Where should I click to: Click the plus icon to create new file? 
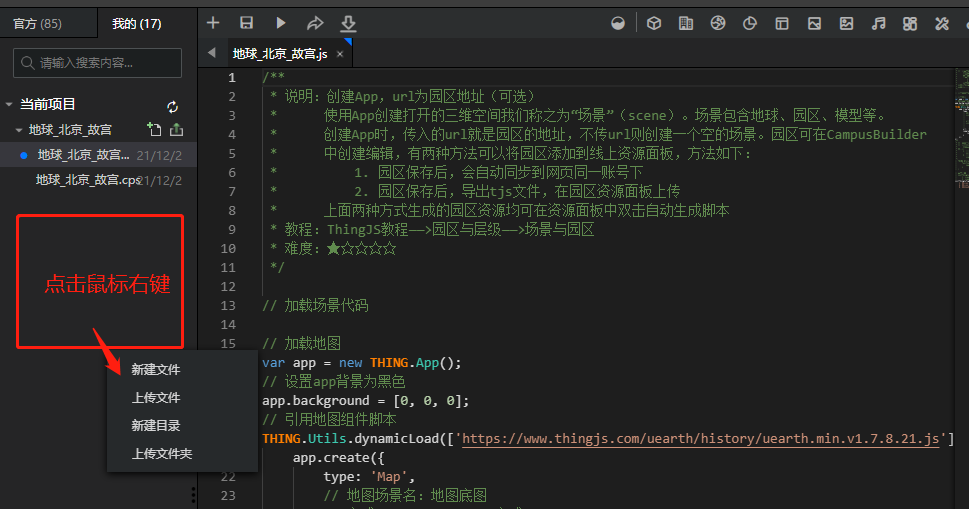point(213,23)
